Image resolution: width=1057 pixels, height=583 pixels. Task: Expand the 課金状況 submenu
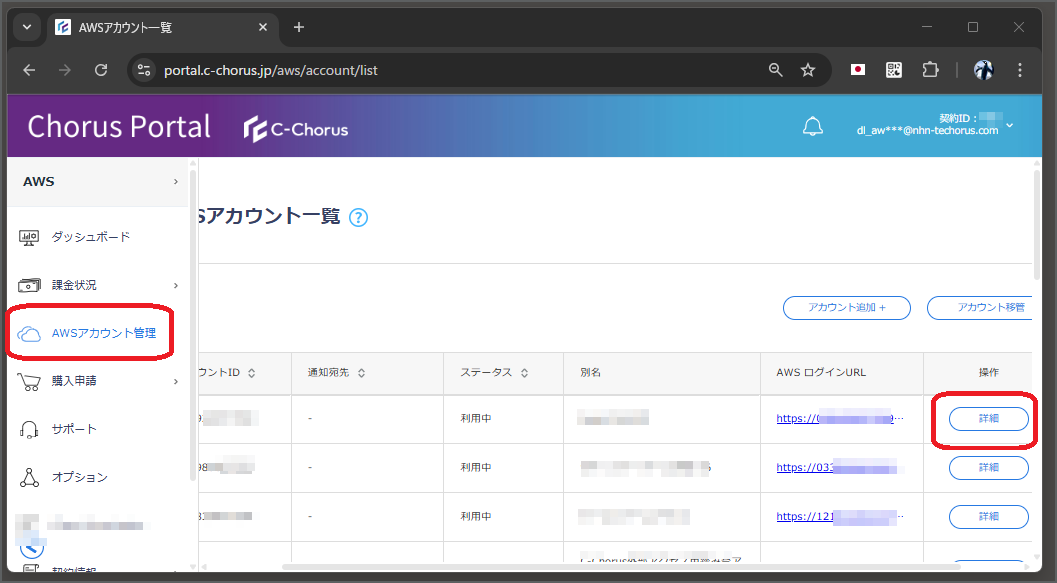tap(176, 286)
